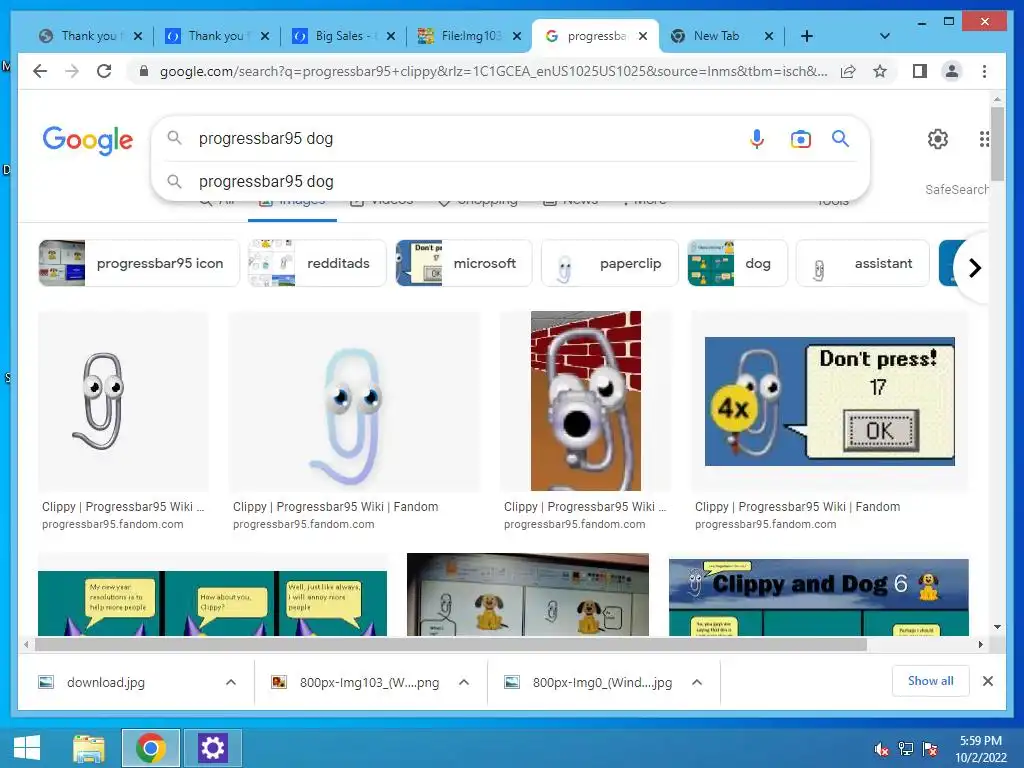Open the new year resolutions comic image
Viewport: 1024px width, 768px height.
click(212, 603)
